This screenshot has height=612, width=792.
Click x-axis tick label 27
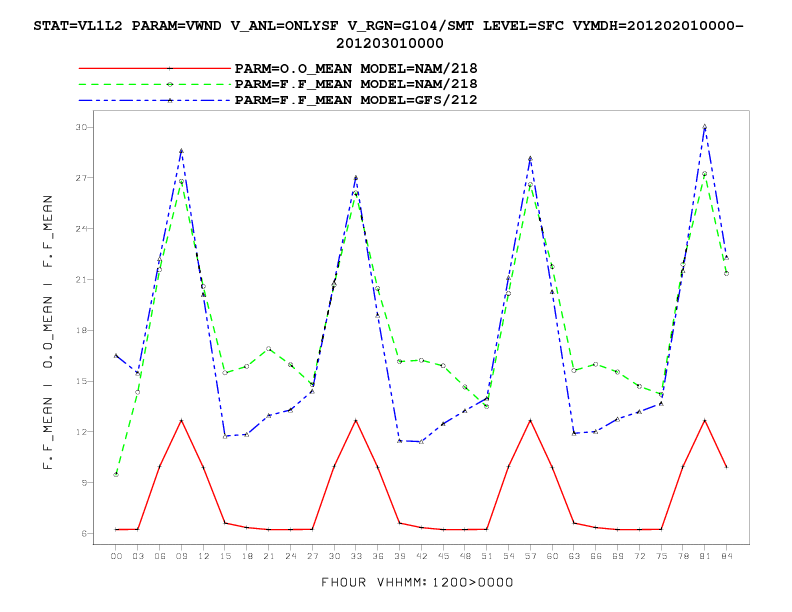(x=312, y=556)
